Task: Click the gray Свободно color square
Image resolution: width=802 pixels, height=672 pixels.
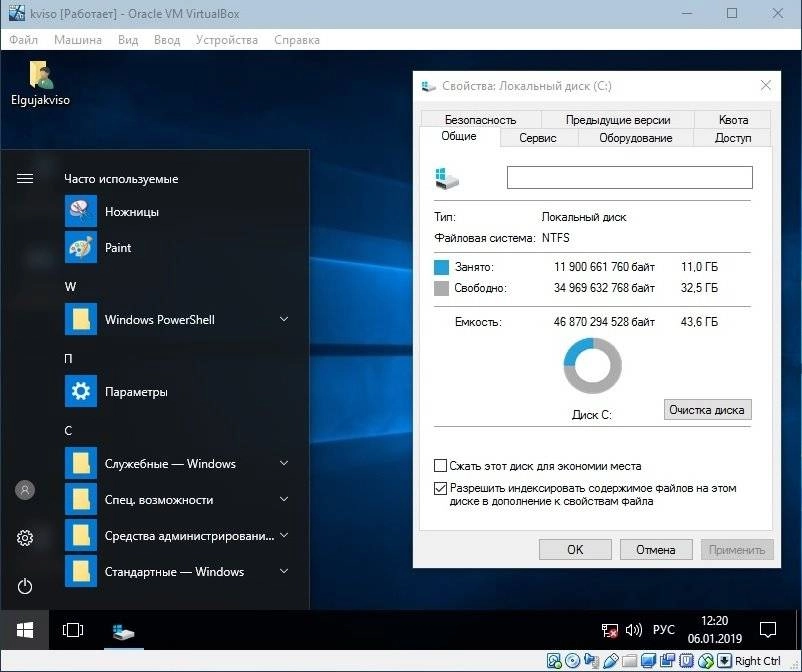Action: click(441, 288)
